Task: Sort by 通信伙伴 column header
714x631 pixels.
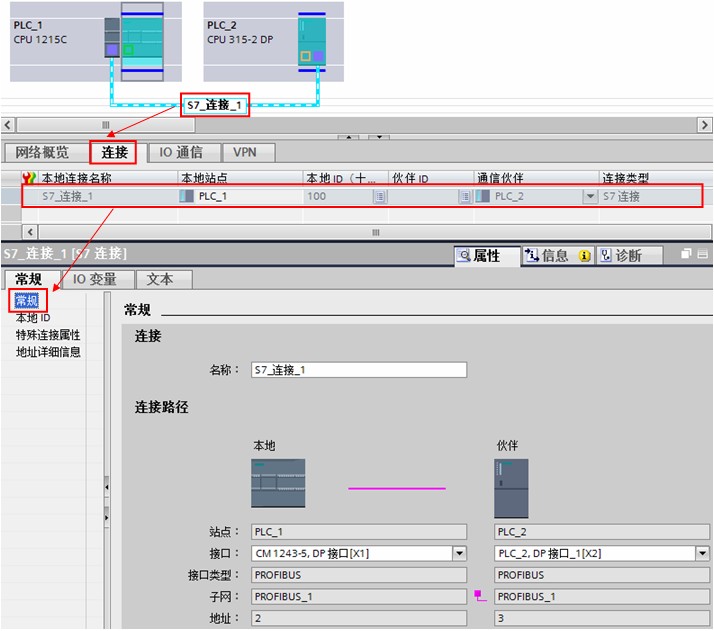Action: 500,178
